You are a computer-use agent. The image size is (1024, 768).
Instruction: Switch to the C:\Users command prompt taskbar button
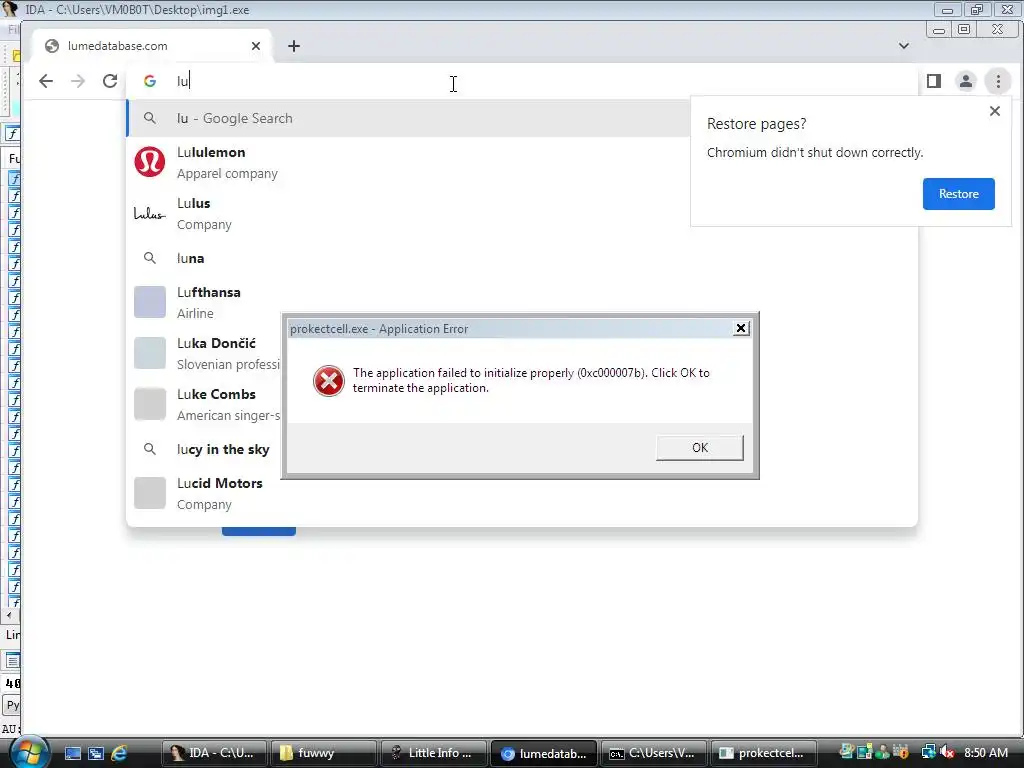tap(654, 753)
